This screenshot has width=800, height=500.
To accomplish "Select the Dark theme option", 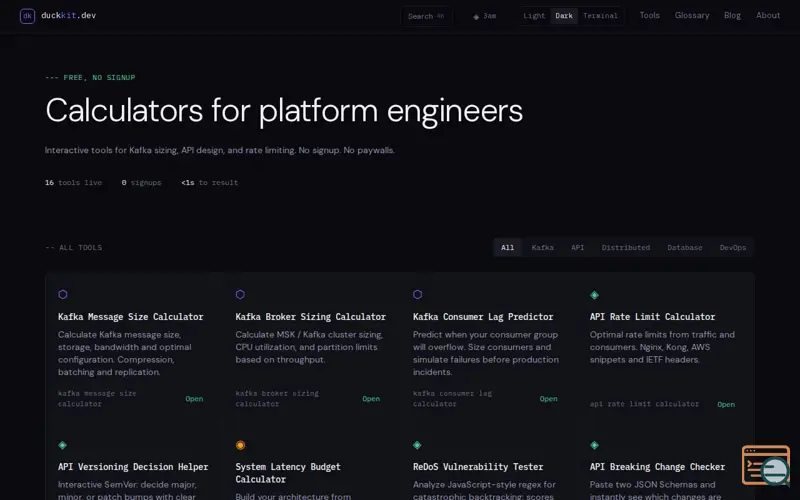I will click(x=564, y=16).
